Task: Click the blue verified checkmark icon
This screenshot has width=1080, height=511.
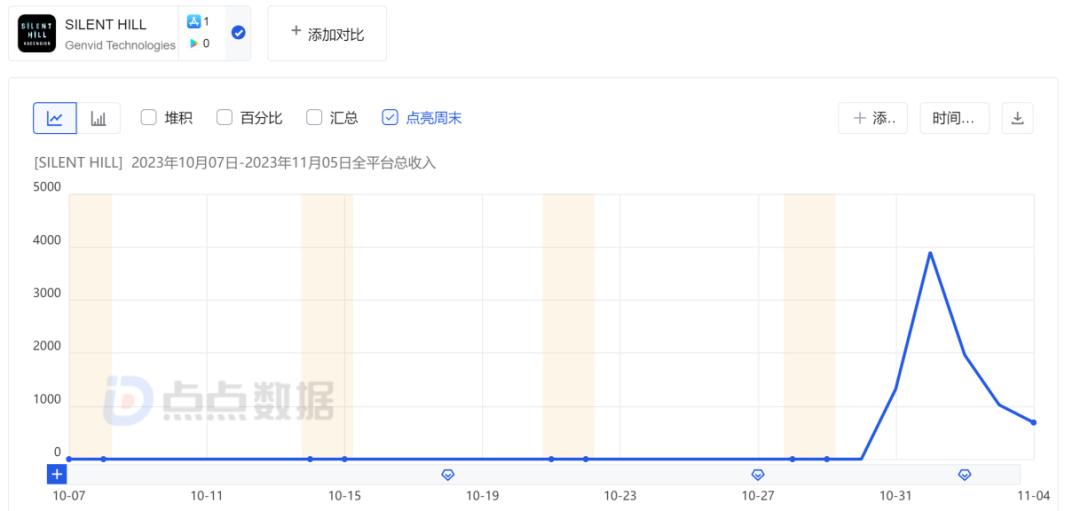Action: click(238, 33)
